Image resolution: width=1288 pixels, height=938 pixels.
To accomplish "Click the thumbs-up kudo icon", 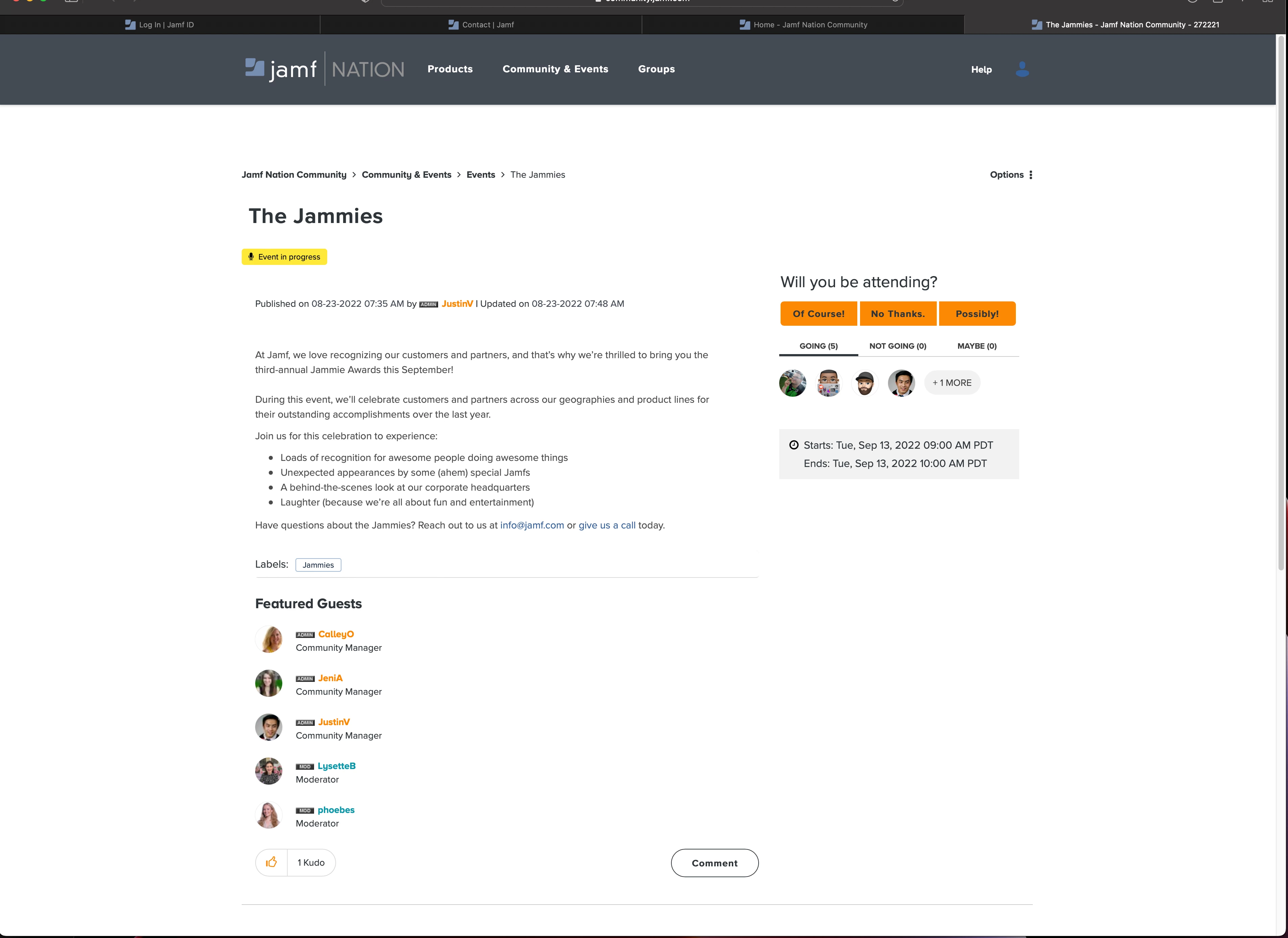I will coord(271,863).
